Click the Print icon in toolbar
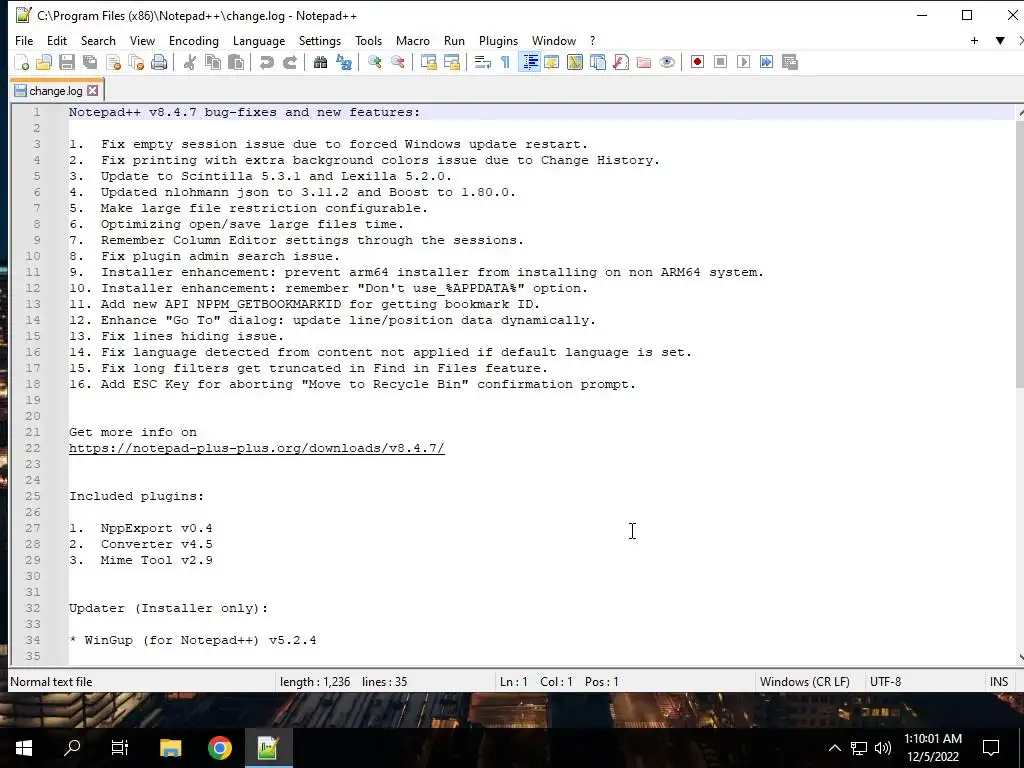 coord(159,62)
